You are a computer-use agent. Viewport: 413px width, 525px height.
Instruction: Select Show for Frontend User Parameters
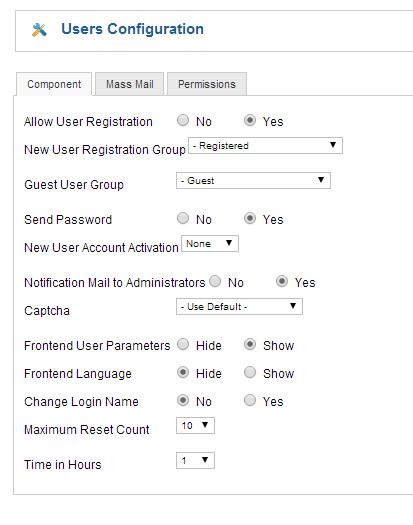coord(250,345)
